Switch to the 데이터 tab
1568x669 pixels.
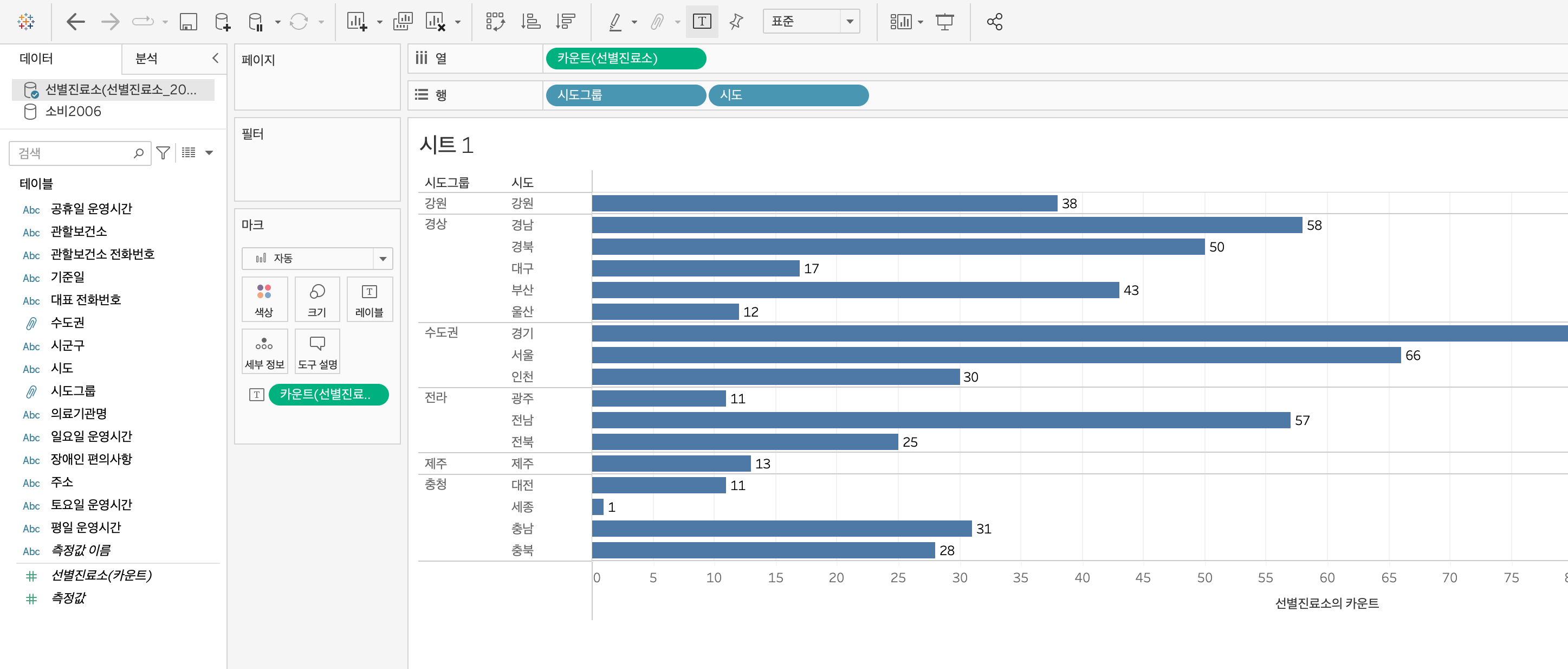click(36, 59)
